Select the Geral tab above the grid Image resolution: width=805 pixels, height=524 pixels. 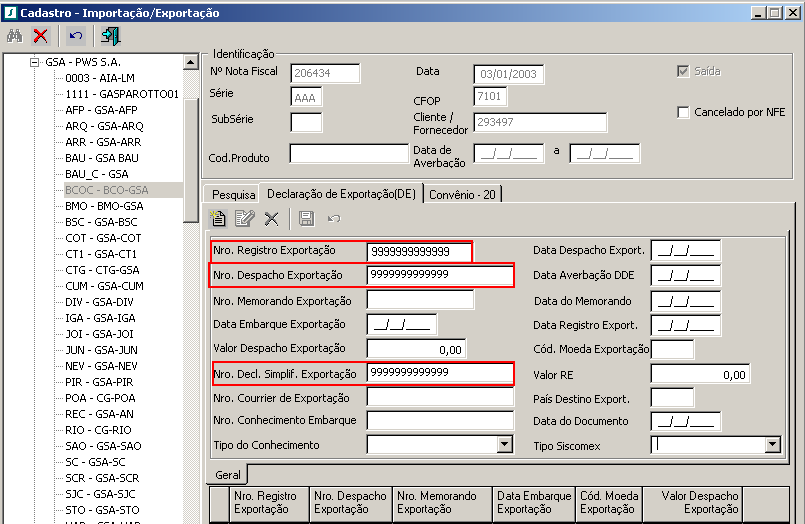click(x=227, y=474)
